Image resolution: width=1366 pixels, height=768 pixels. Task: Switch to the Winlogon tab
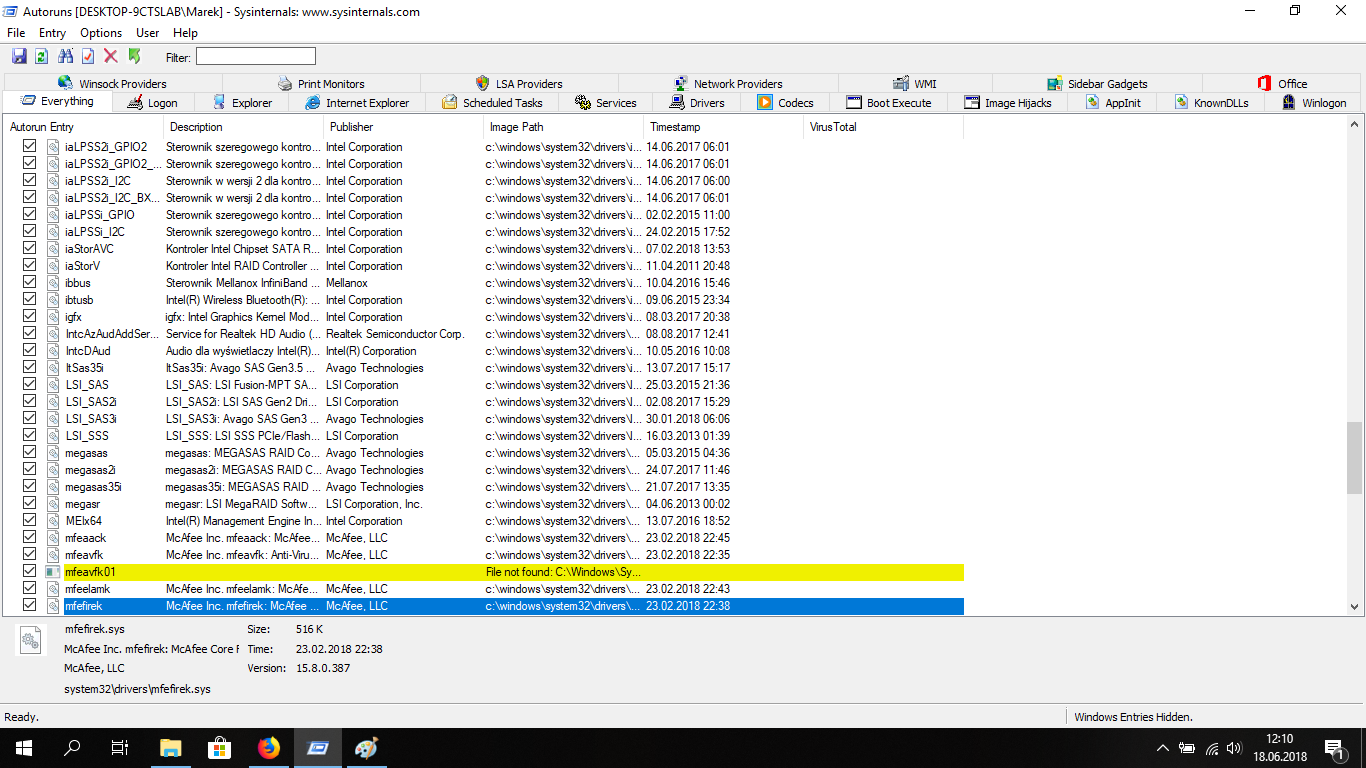click(1314, 103)
